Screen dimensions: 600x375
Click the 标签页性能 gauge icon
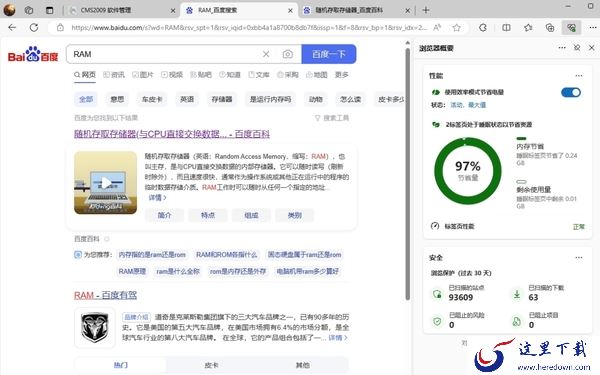click(435, 226)
